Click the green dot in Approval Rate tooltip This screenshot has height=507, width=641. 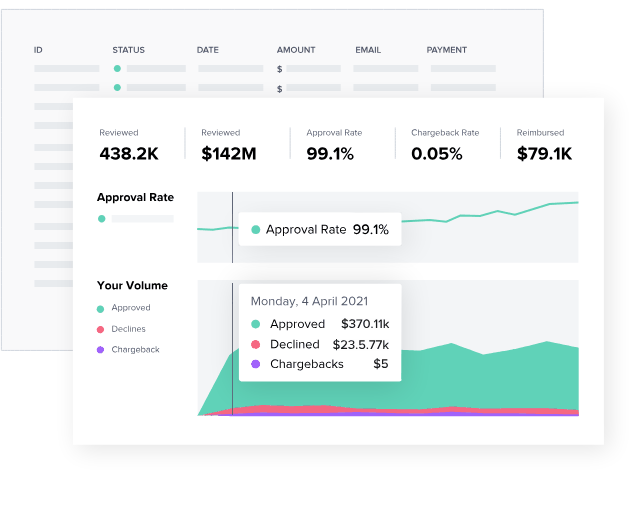coord(256,230)
